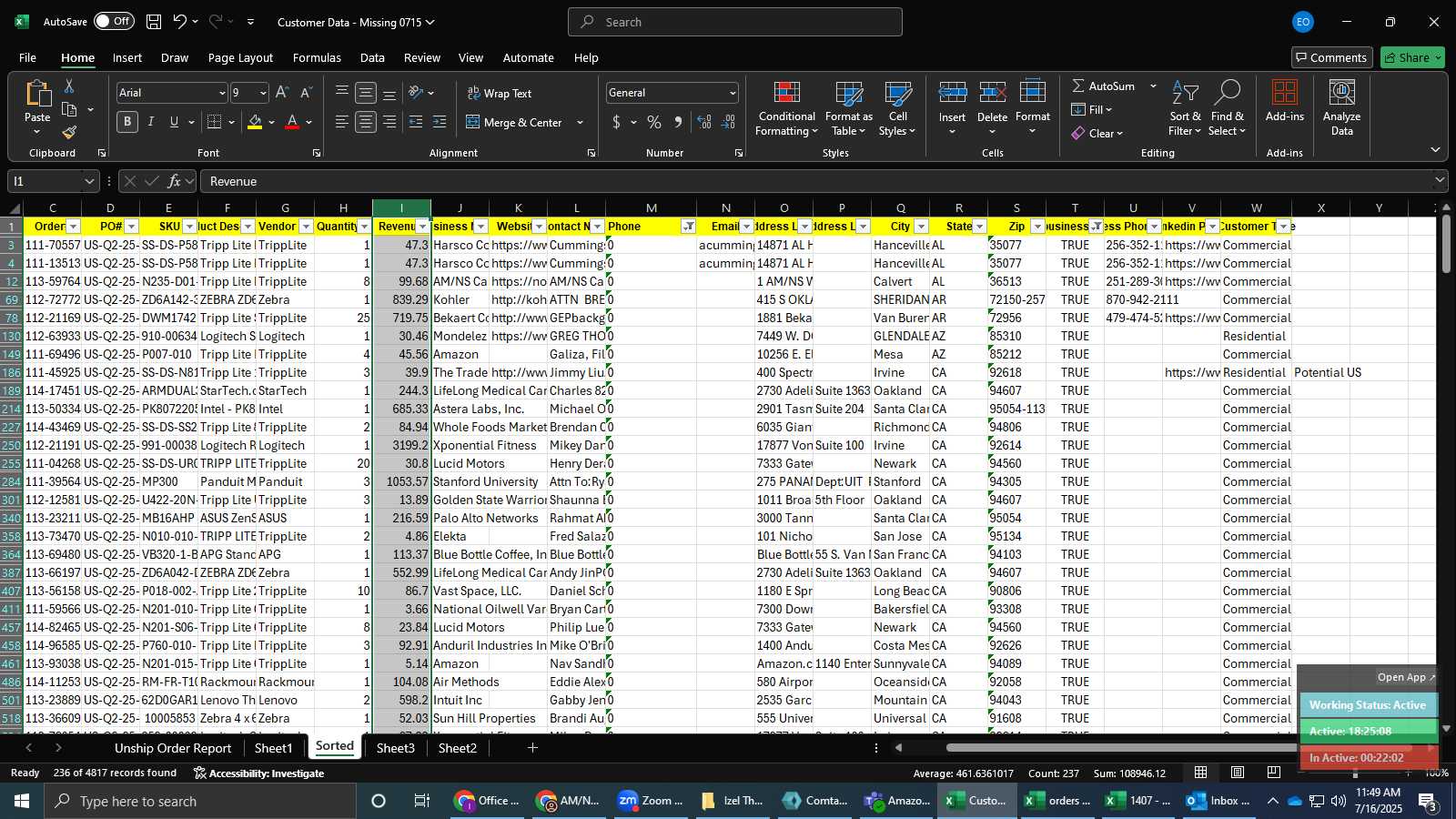Click the horizontal scrollbar thumb

(1178, 748)
